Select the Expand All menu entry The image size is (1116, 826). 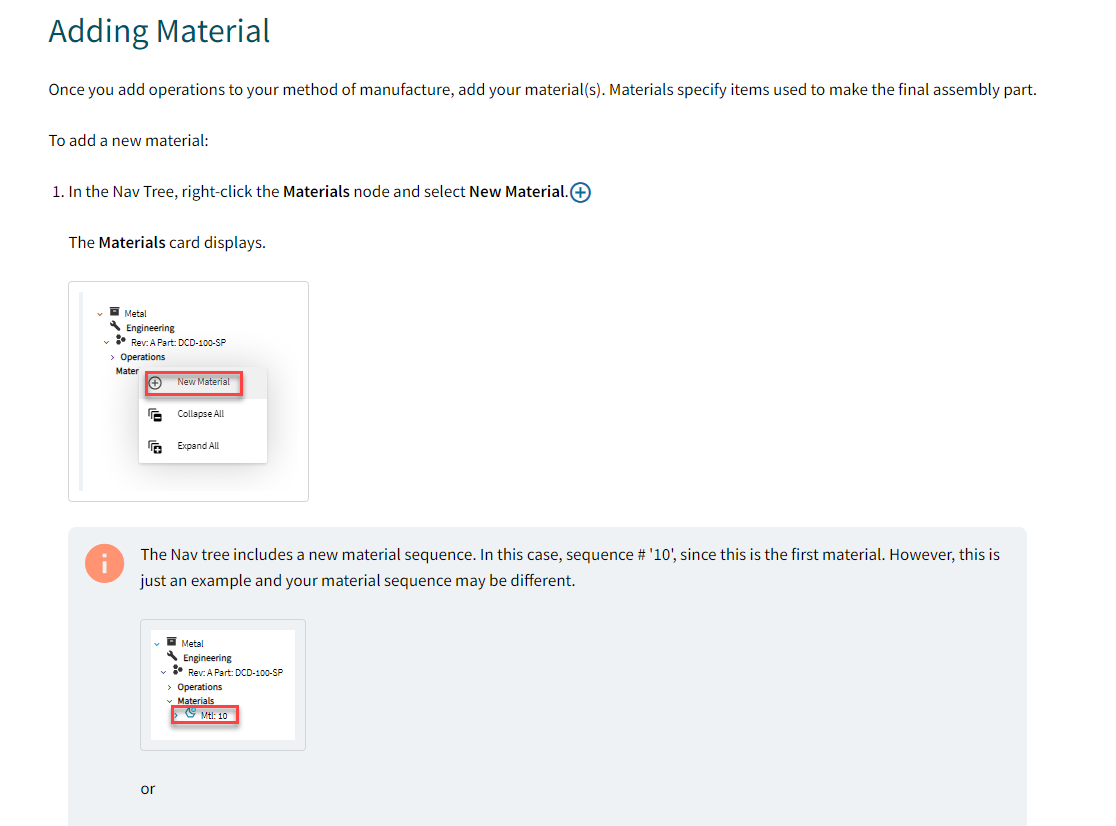pos(198,446)
